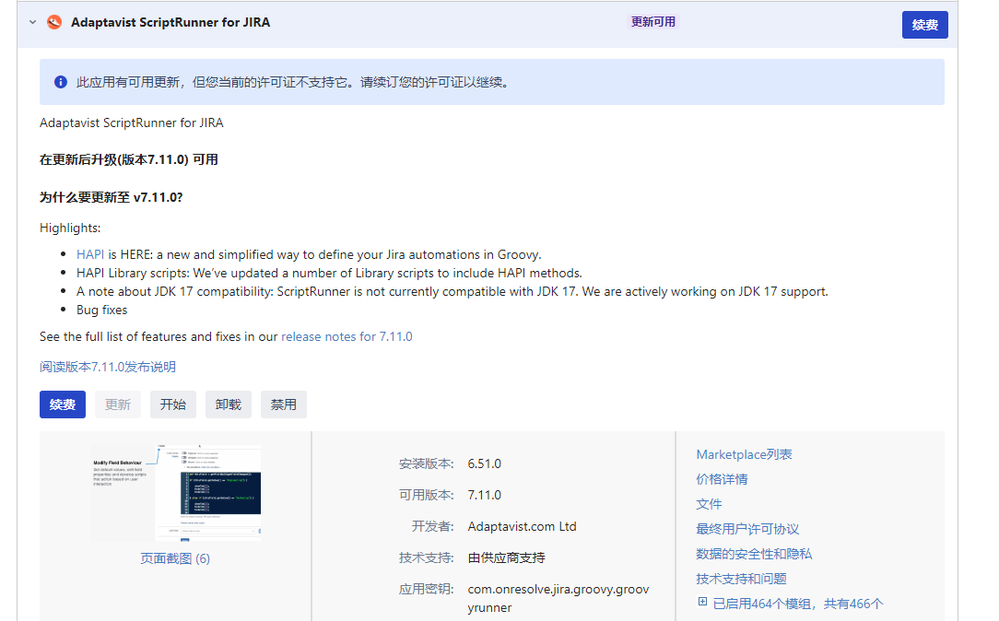
Task: Open the 页面截图 (6) link
Action: 175,559
